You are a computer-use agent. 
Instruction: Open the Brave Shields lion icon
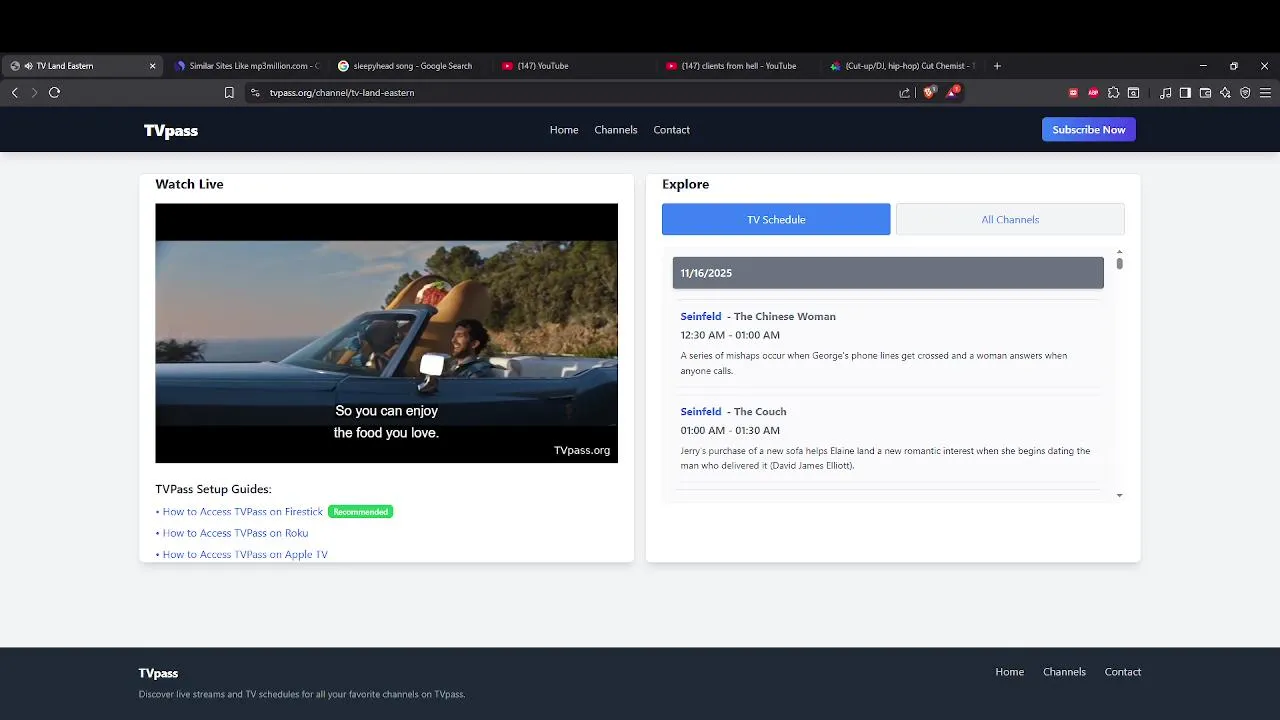(x=929, y=92)
